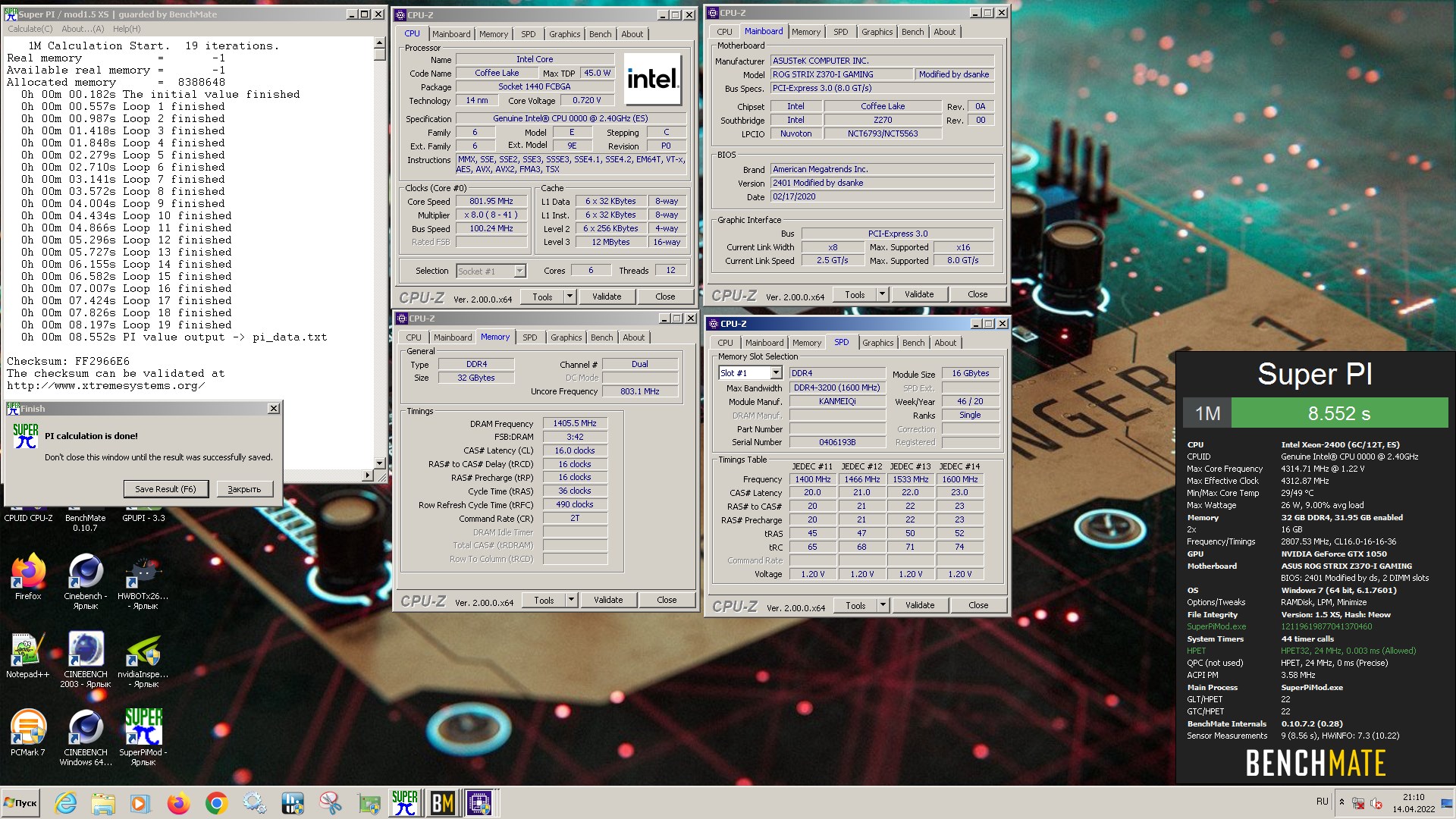
Task: Switch to the CPU-Z taskbar button
Action: click(479, 803)
